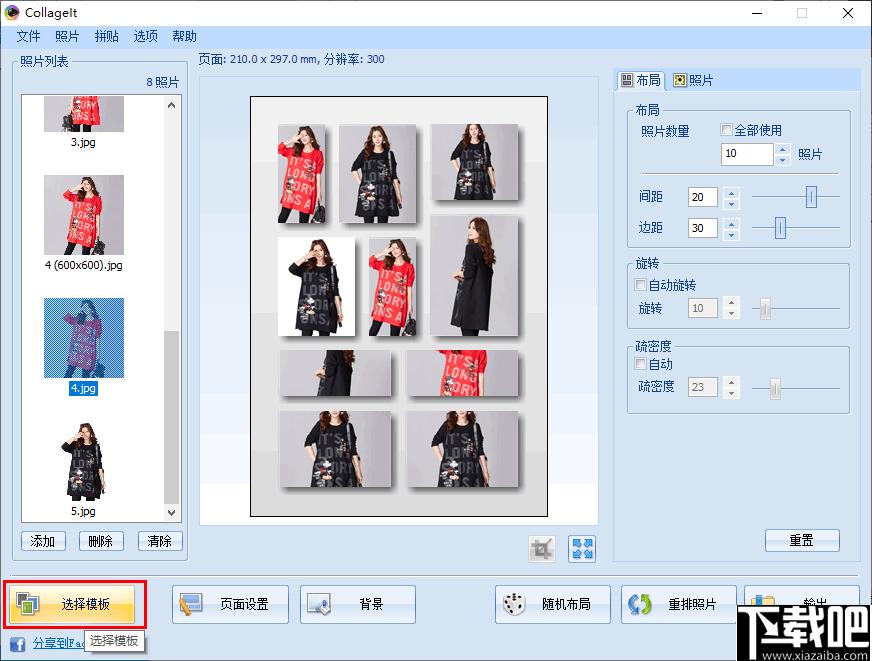The height and width of the screenshot is (661, 872).
Task: Click the photo count field showing 10
Action: pyautogui.click(x=747, y=154)
